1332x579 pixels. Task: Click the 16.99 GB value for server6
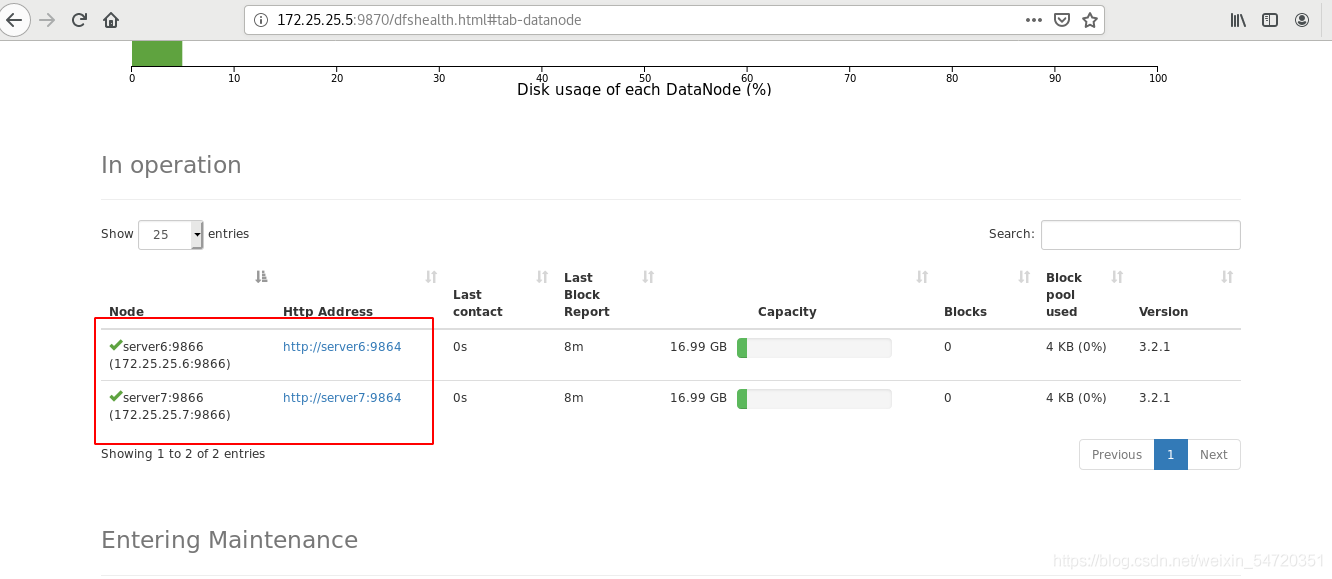point(698,347)
